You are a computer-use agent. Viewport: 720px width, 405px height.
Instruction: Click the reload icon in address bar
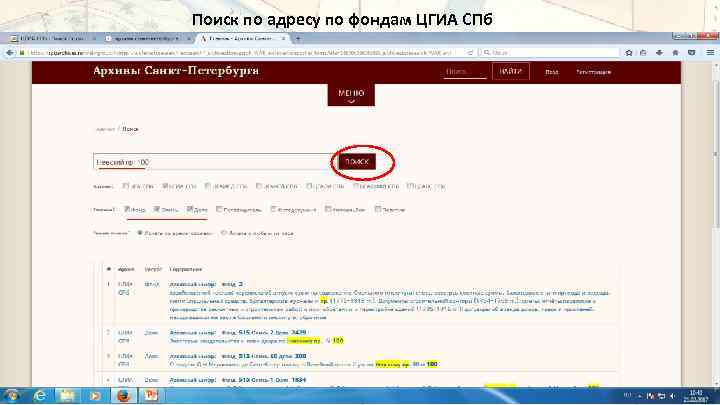pyautogui.click(x=470, y=53)
